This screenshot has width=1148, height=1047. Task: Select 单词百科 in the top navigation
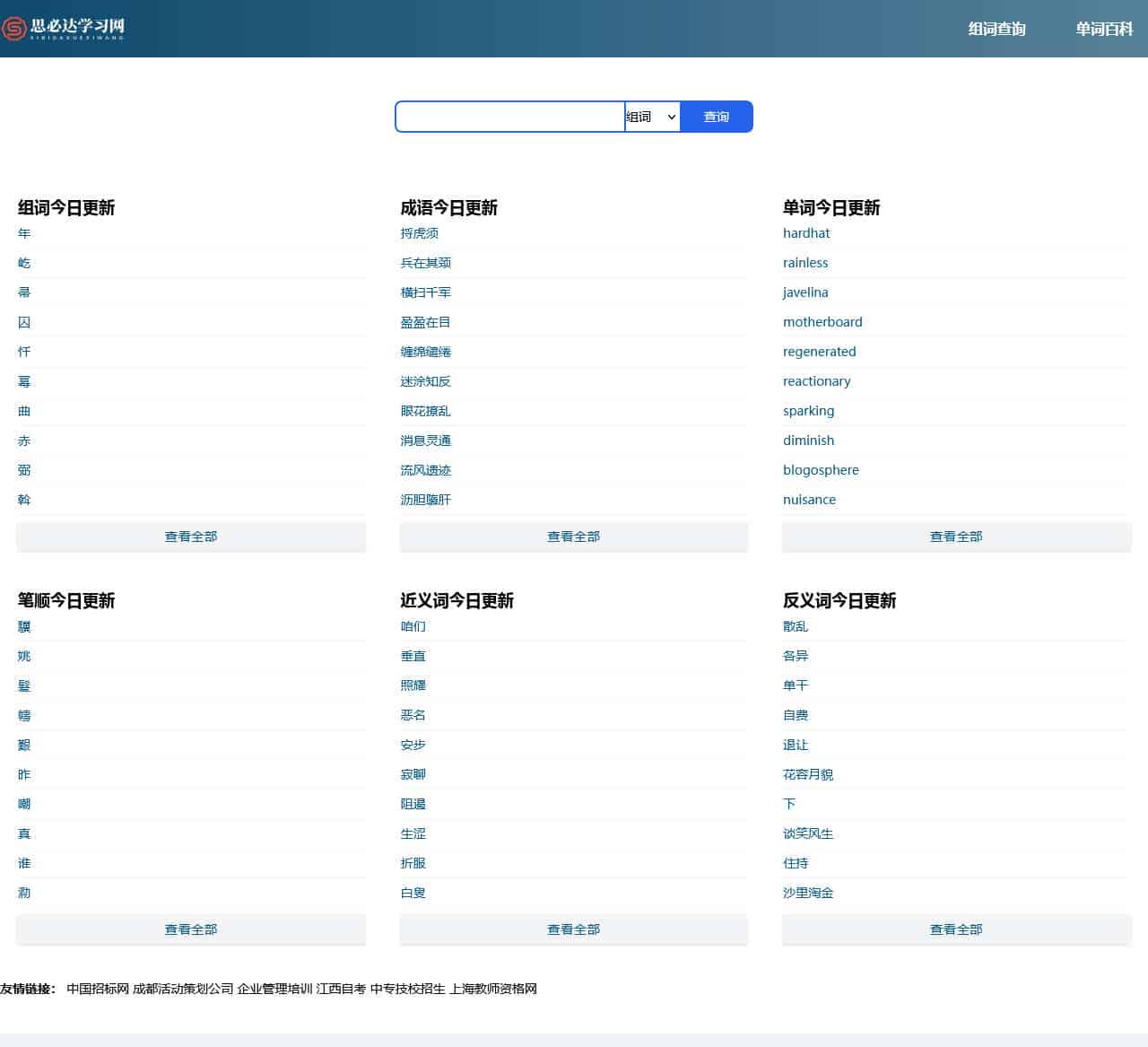click(1104, 28)
